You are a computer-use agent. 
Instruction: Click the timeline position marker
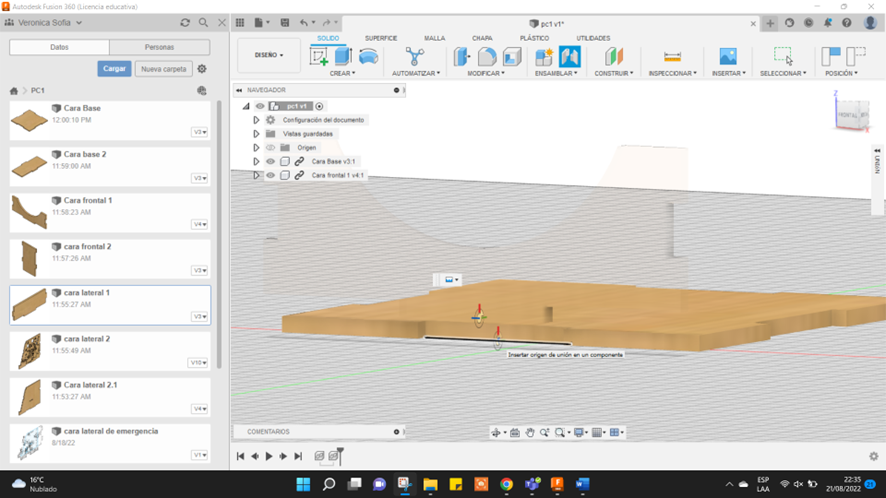tap(340, 455)
